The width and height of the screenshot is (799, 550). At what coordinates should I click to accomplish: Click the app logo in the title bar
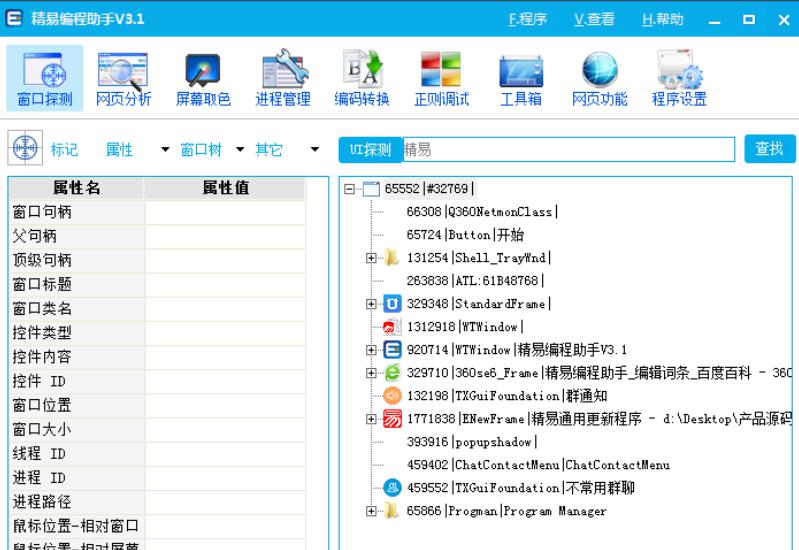(x=14, y=18)
